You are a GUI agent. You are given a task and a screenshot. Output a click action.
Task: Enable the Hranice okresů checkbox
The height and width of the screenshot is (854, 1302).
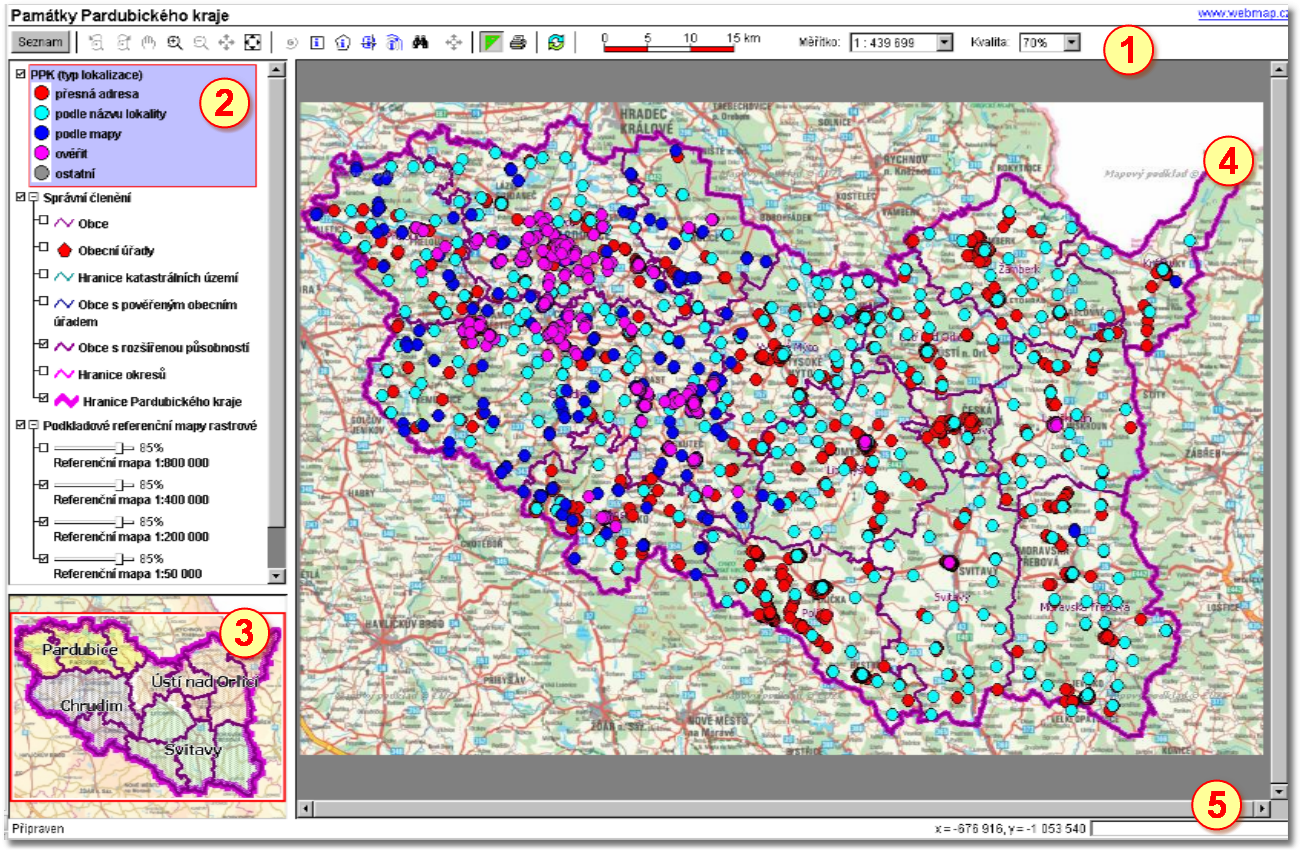tap(43, 371)
